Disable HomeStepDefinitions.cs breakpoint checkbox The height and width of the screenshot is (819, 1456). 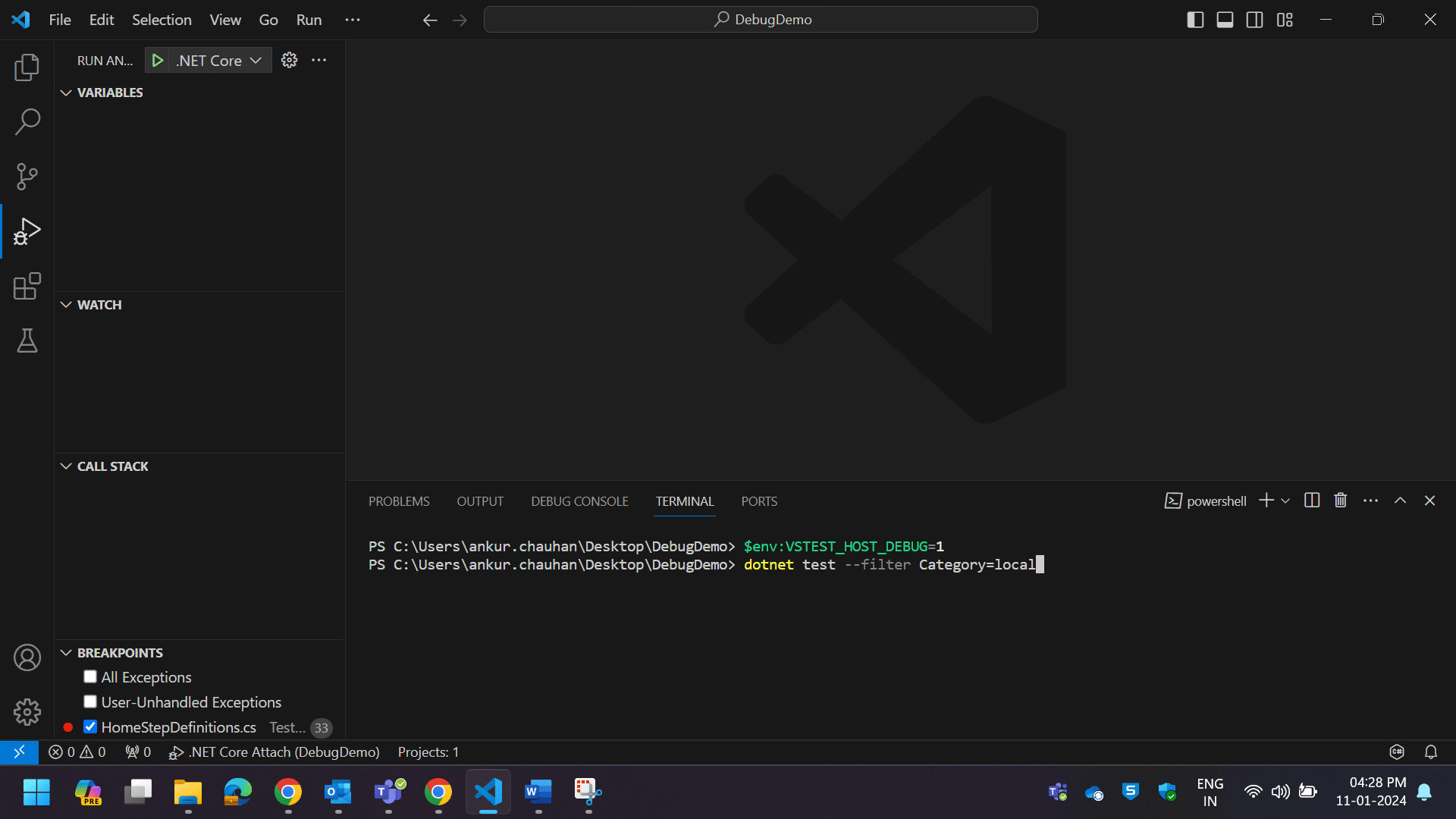[x=90, y=727]
